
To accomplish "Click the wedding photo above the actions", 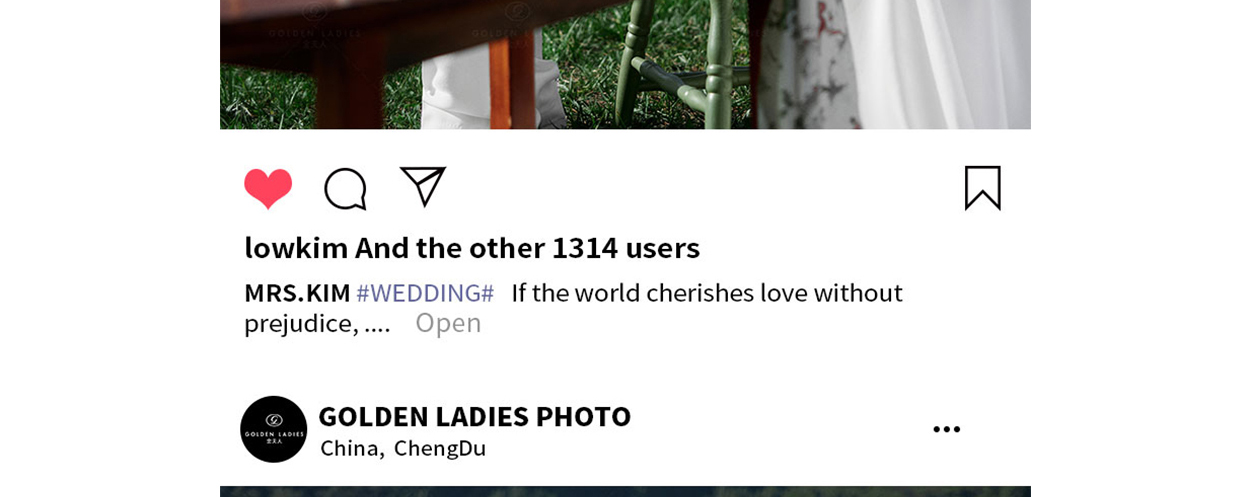I will pos(625,64).
